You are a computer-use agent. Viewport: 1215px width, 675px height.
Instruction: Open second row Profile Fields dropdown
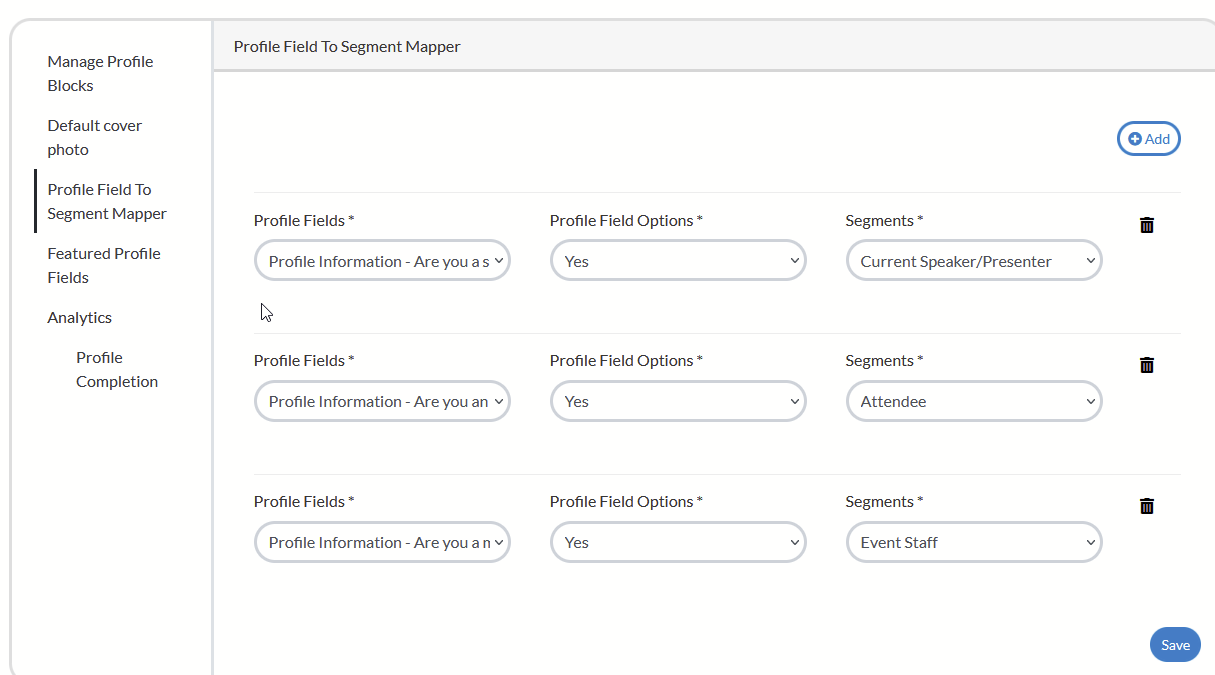pos(382,401)
